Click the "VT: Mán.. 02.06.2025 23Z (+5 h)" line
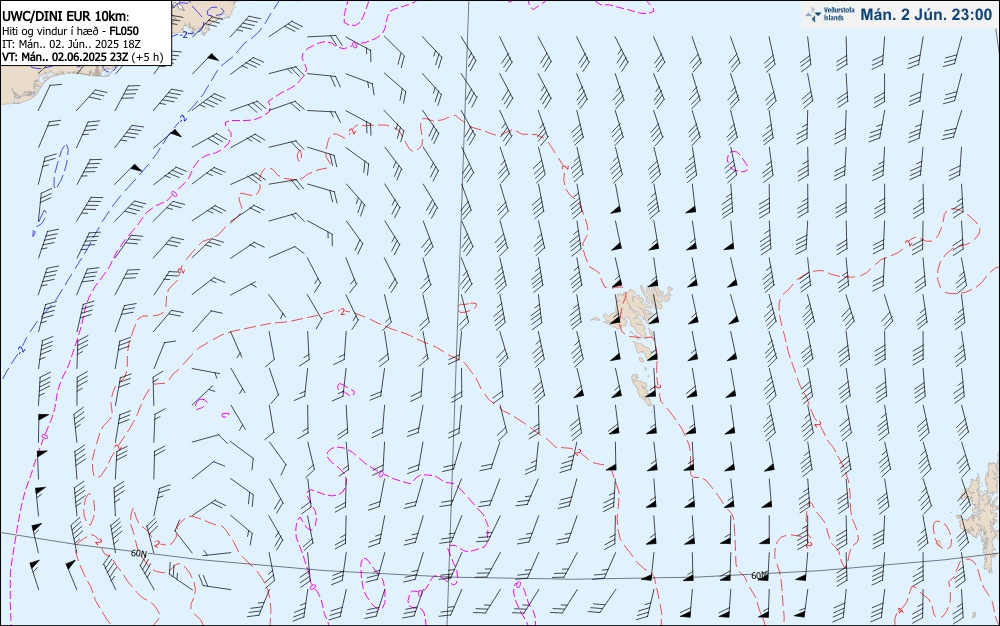The width and height of the screenshot is (1000, 626). coord(82,57)
